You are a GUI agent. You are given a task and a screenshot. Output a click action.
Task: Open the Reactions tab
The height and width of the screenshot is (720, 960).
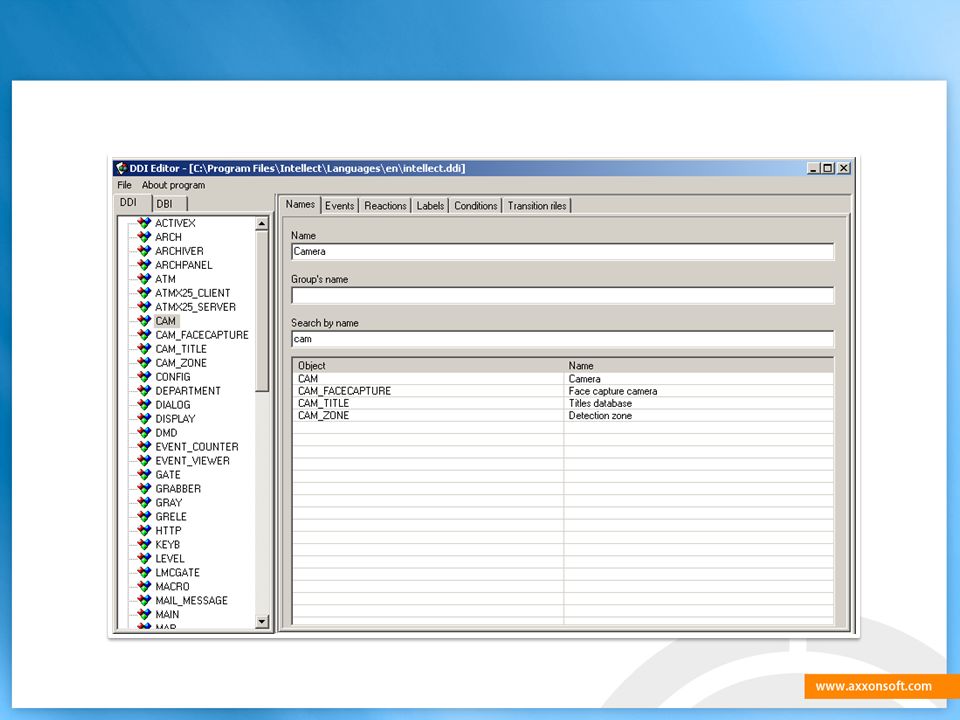(385, 206)
